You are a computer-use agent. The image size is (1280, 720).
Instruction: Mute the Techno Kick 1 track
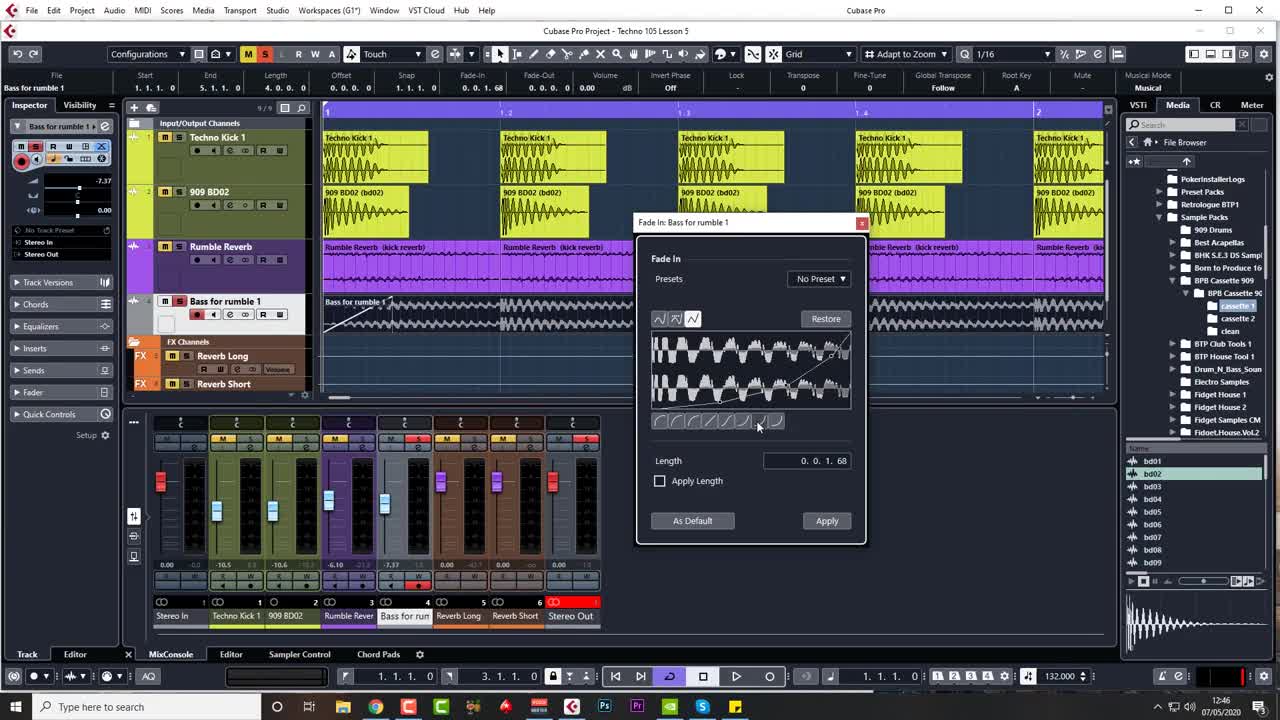[x=165, y=137]
